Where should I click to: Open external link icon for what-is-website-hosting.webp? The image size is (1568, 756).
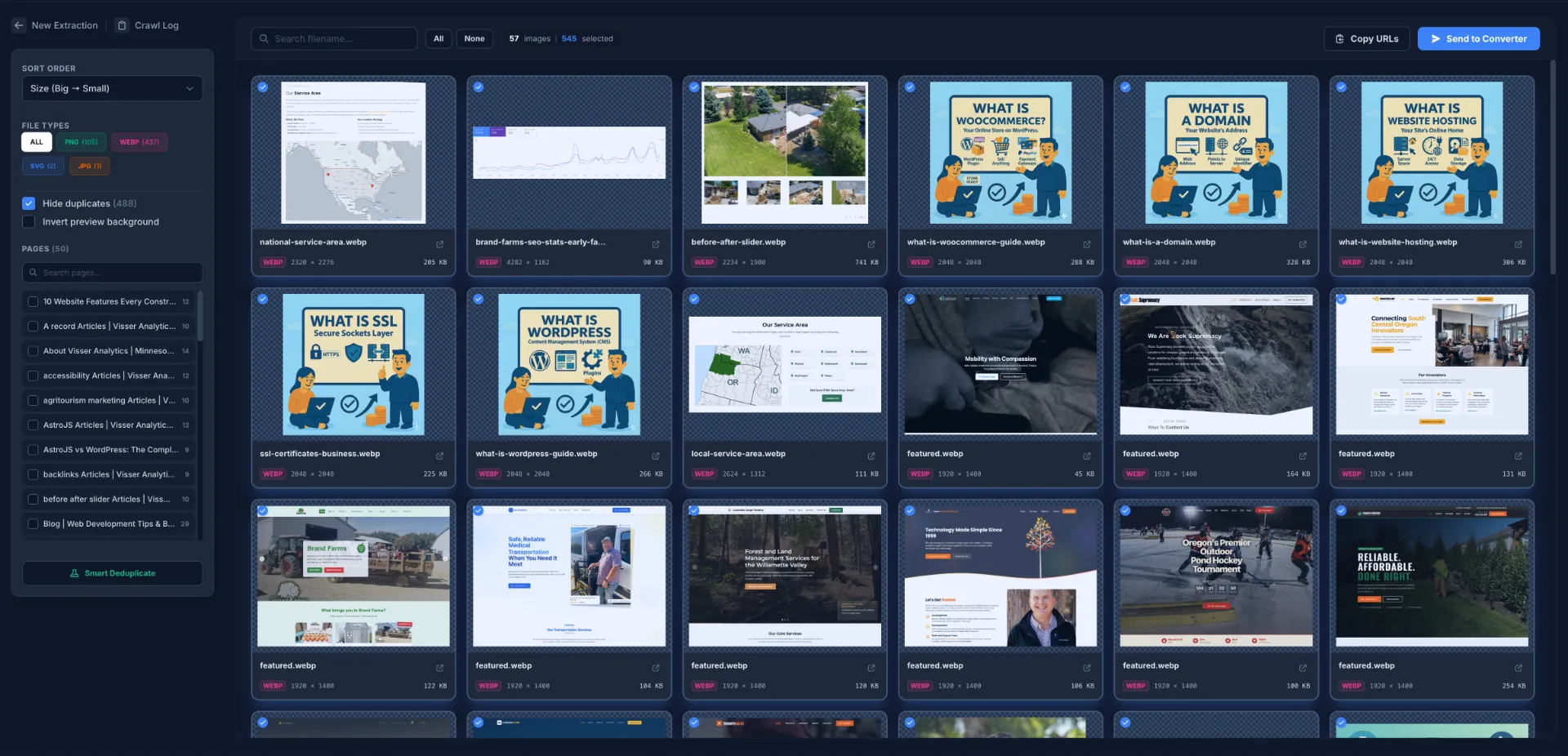[x=1517, y=244]
